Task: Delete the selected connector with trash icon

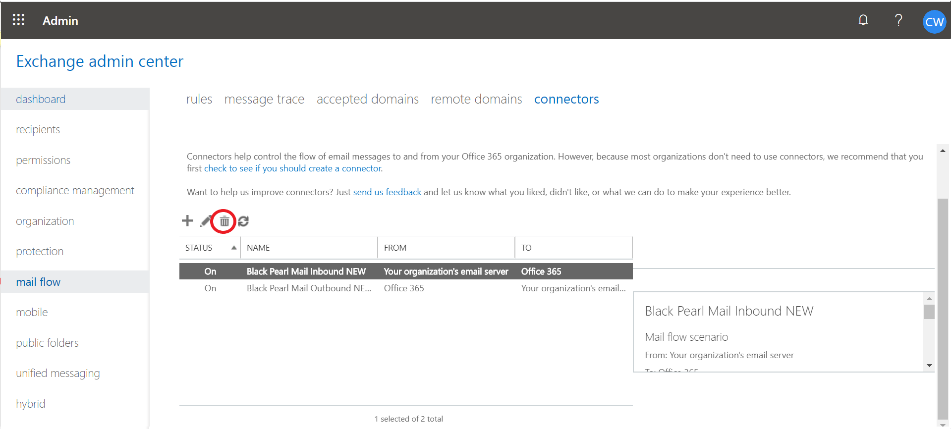Action: 224,221
